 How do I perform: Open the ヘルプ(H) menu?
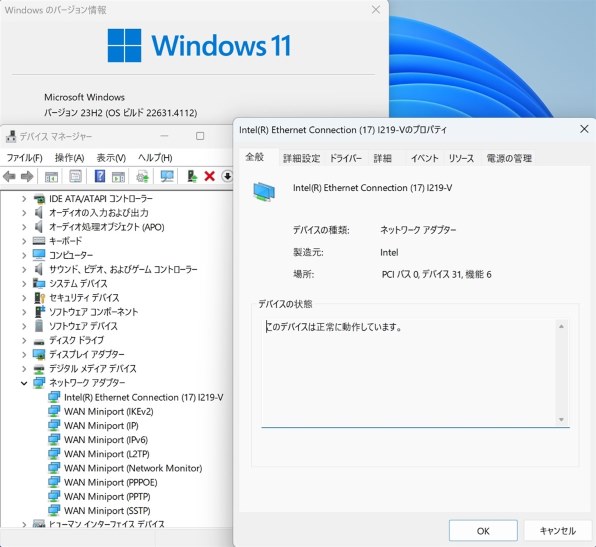pyautogui.click(x=155, y=157)
